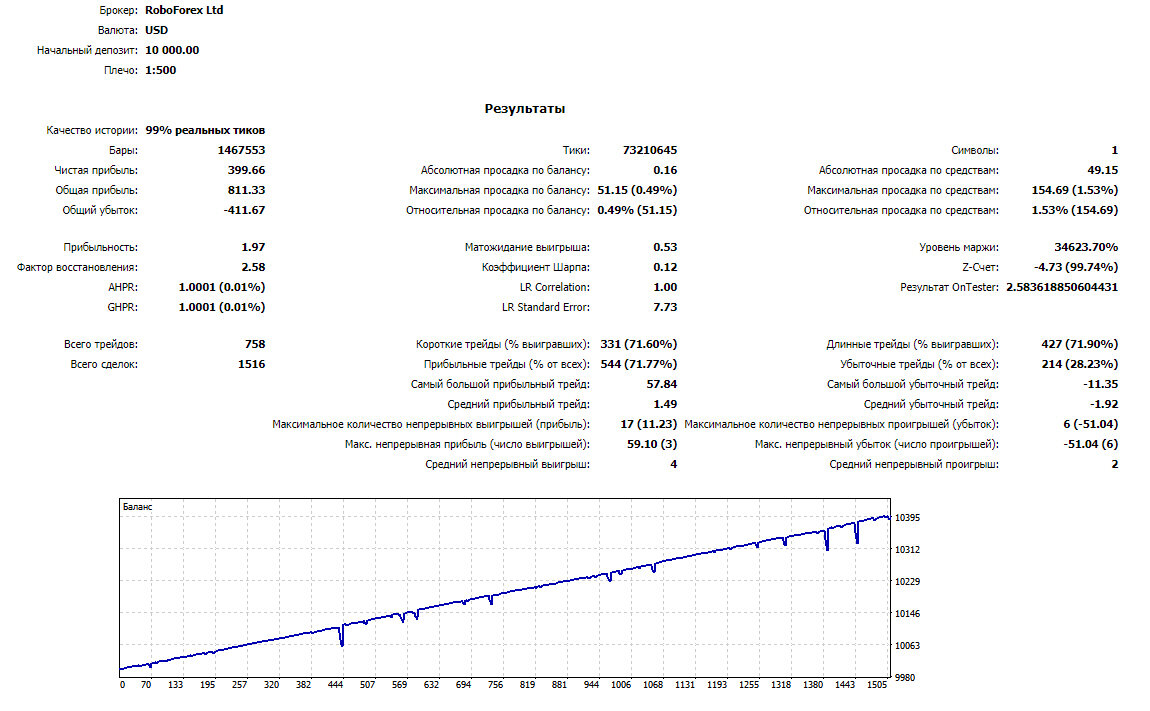Click the Фактор восстановления label

[x=77, y=267]
